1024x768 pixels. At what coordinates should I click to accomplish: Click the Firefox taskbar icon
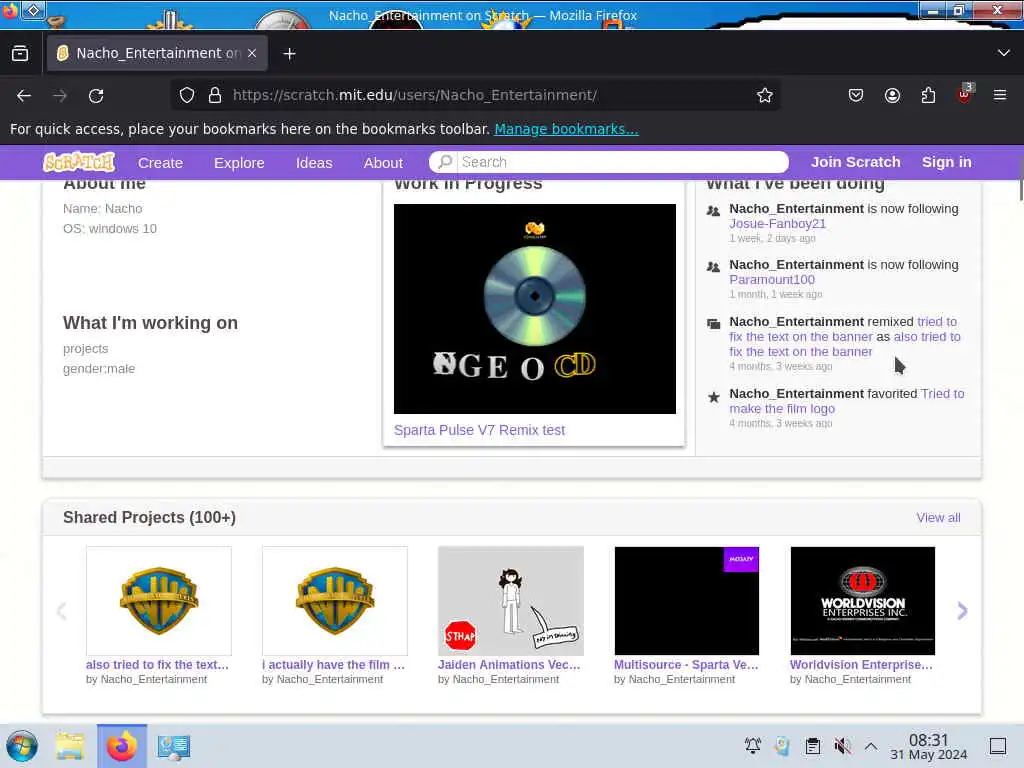tap(122, 746)
